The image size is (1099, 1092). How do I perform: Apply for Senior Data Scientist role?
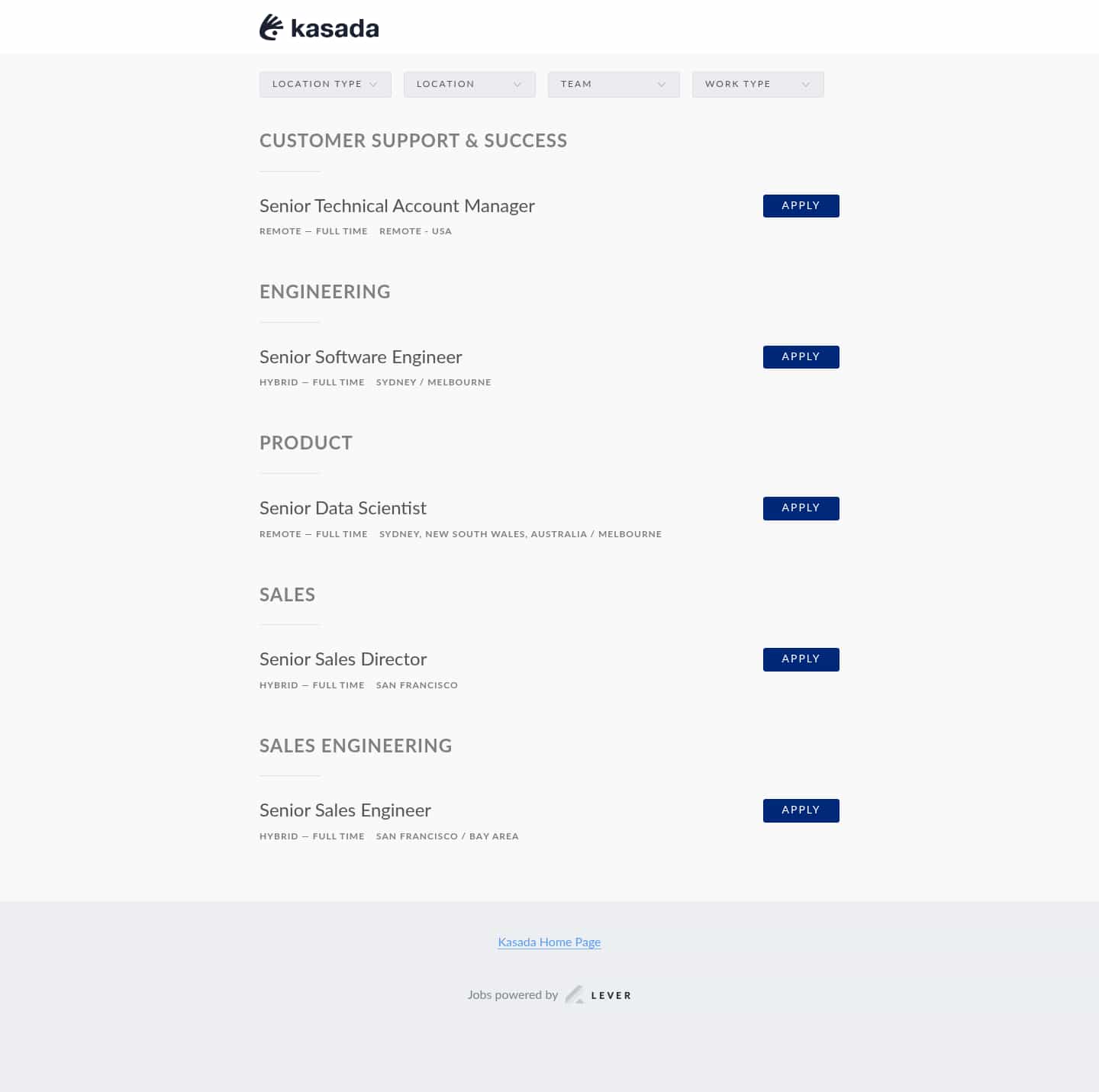click(x=801, y=507)
